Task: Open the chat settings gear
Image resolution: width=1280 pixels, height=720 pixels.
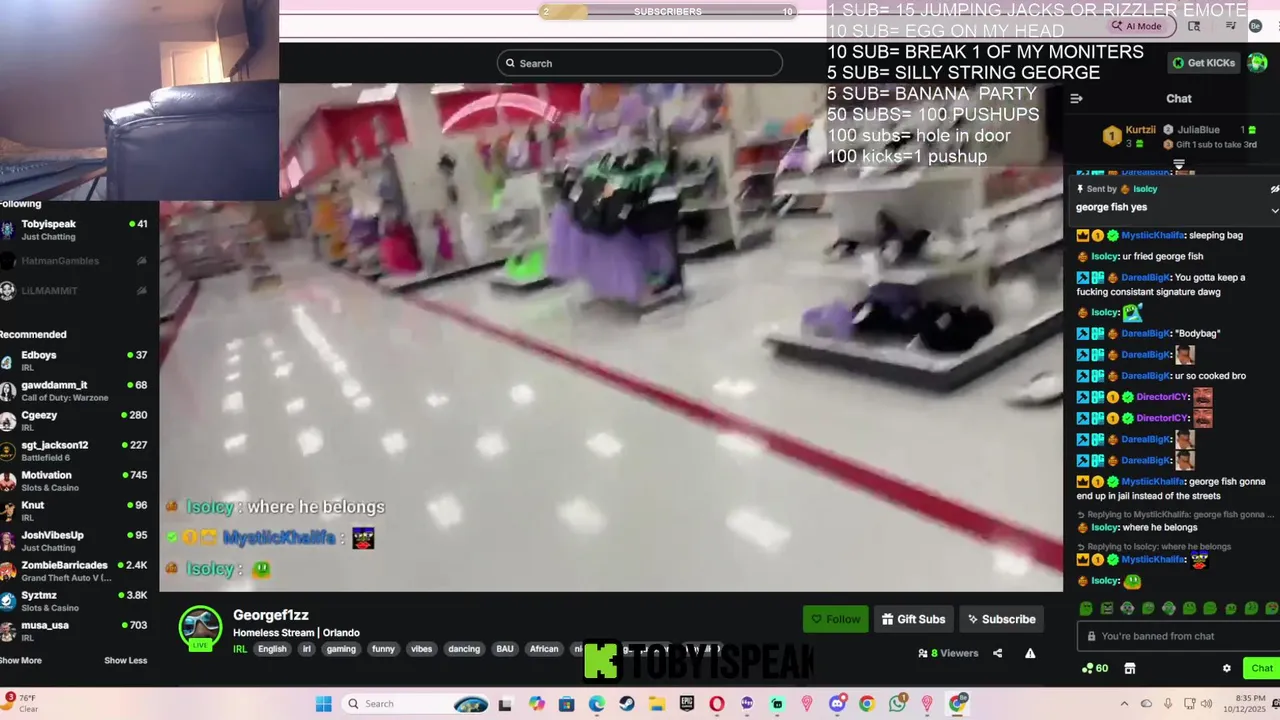Action: (x=1227, y=668)
